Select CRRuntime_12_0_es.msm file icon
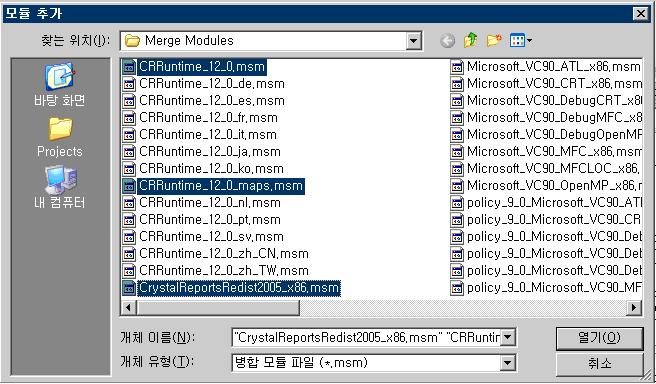 click(129, 101)
